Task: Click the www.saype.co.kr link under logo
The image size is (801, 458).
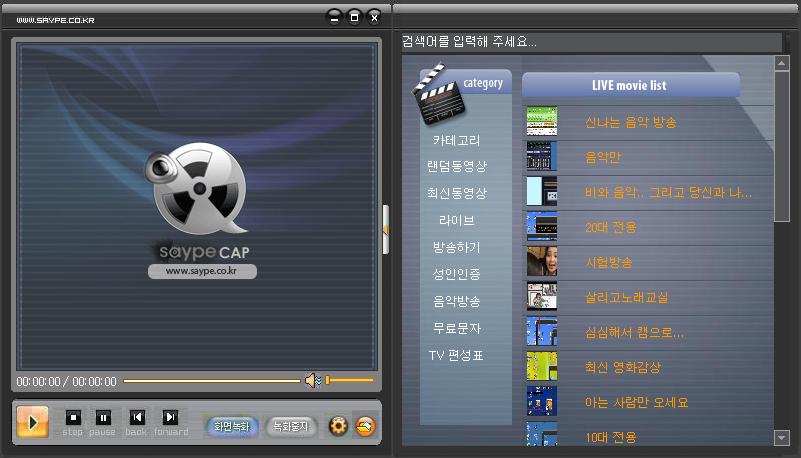Action: tap(202, 271)
